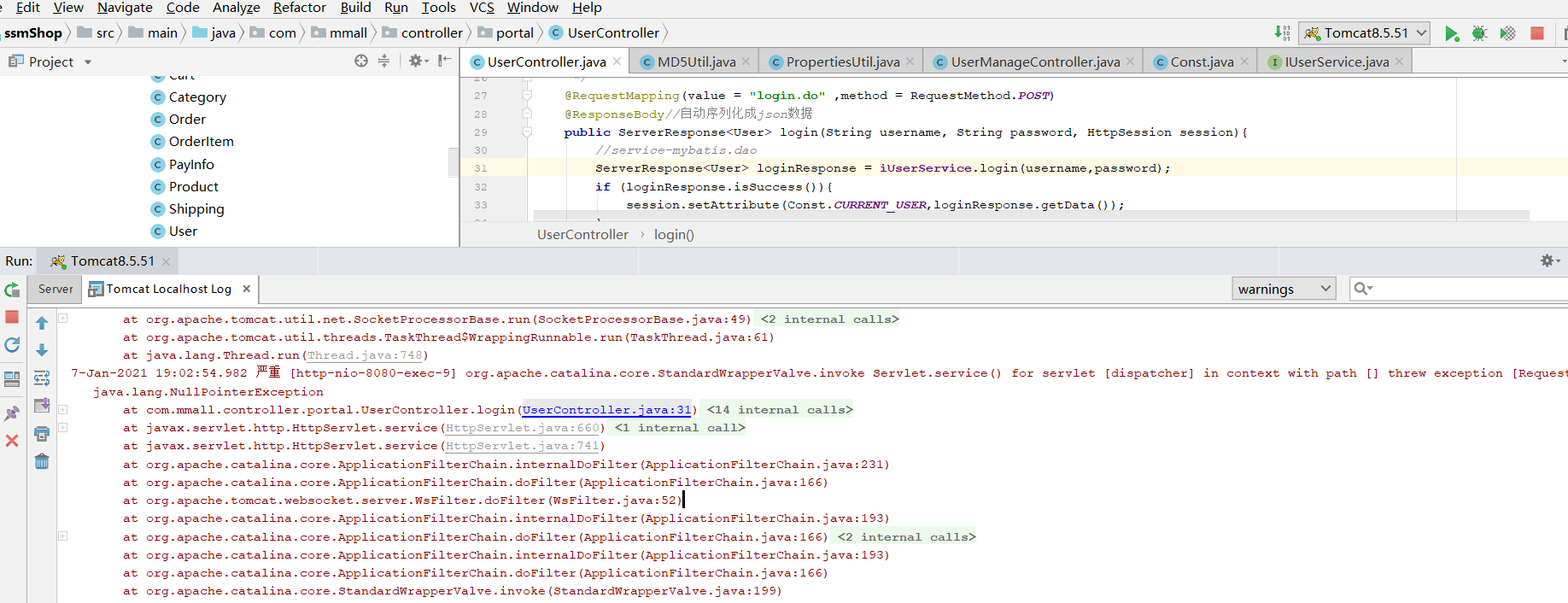The width and height of the screenshot is (1568, 603).
Task: Run the Tomcat8.5.51 configuration
Action: point(1451,33)
